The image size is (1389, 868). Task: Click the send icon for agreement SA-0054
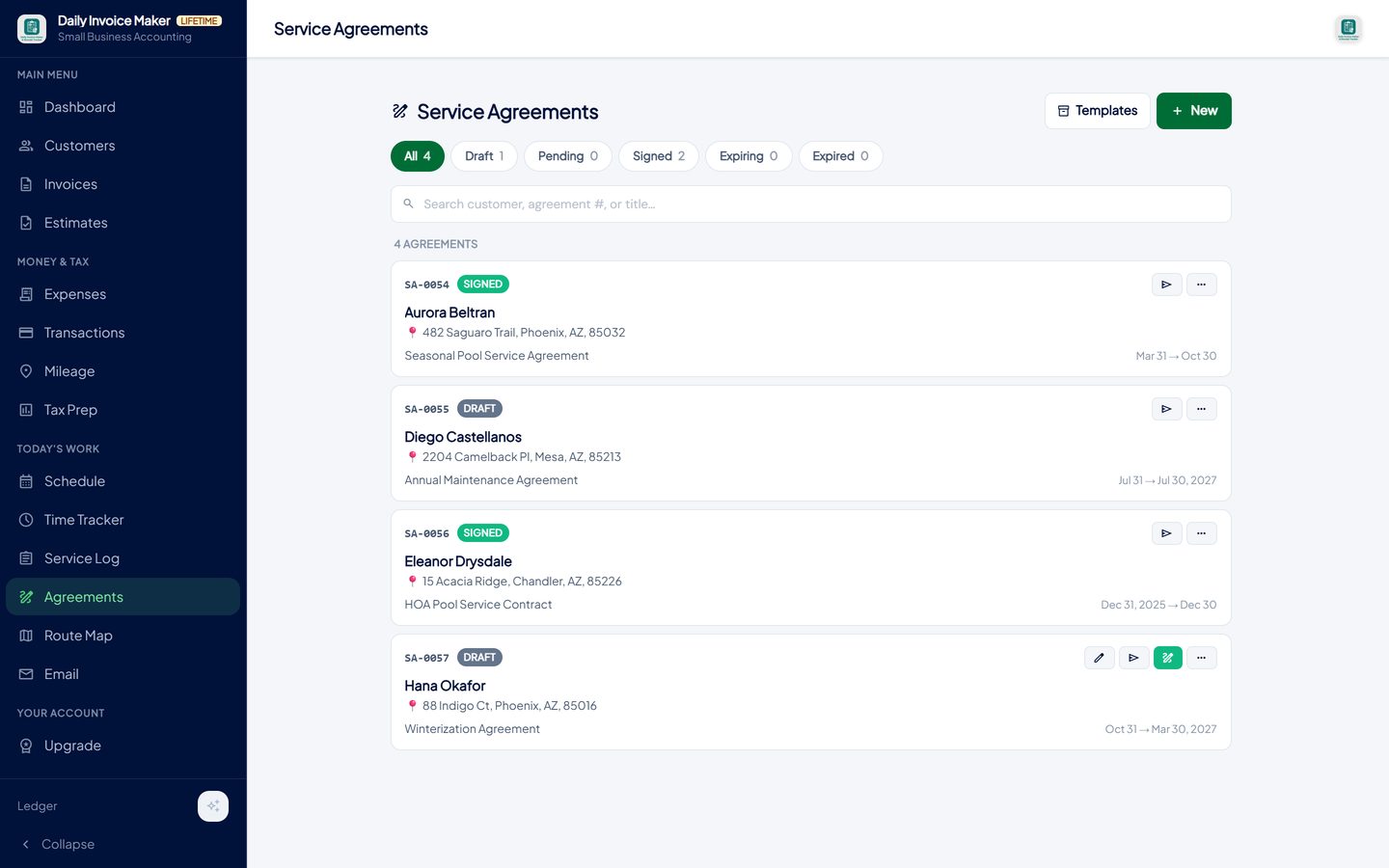click(1166, 285)
